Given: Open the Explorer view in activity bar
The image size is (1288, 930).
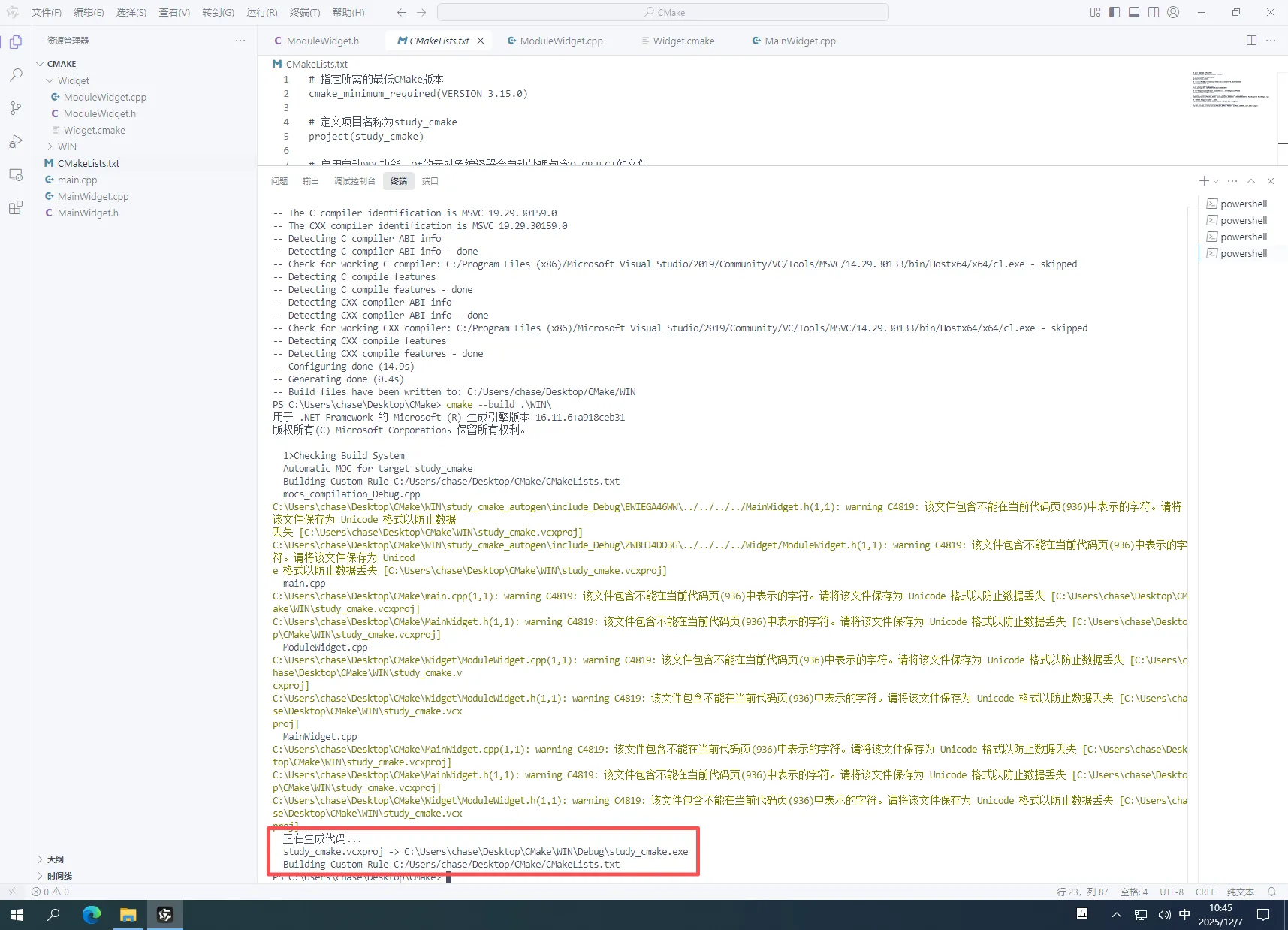Looking at the screenshot, I should 16,42.
